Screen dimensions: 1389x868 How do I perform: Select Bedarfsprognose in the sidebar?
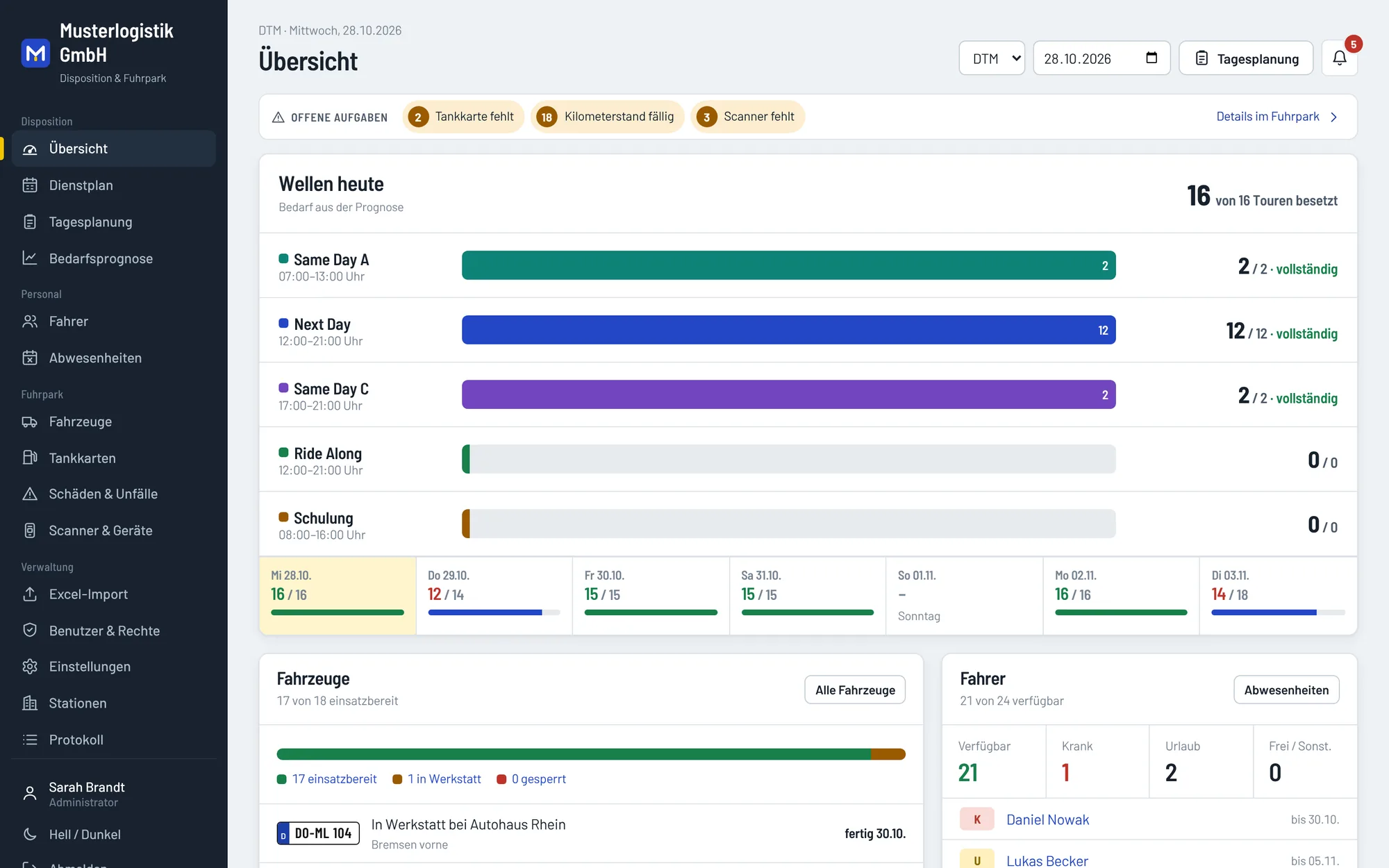click(x=114, y=258)
